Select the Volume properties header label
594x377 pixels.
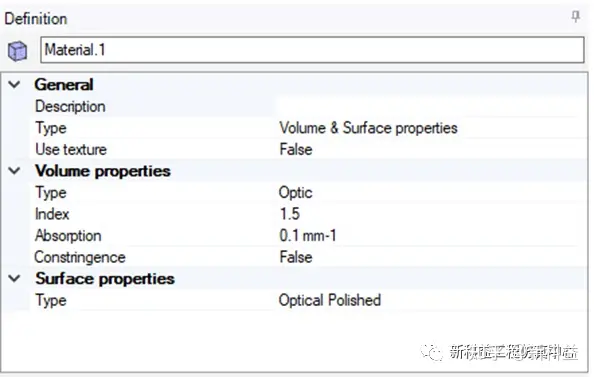pos(103,171)
